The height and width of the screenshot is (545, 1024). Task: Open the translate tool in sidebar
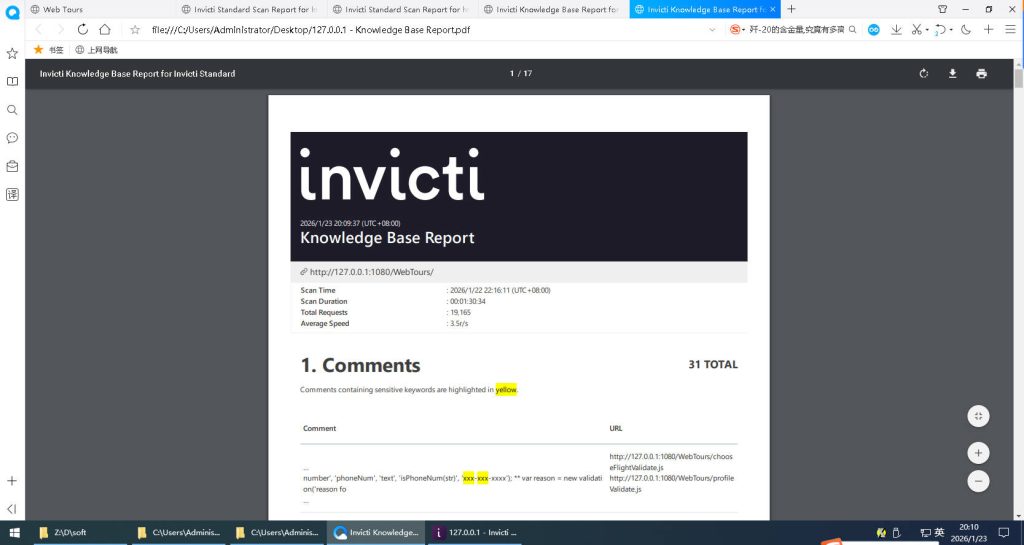(x=12, y=194)
